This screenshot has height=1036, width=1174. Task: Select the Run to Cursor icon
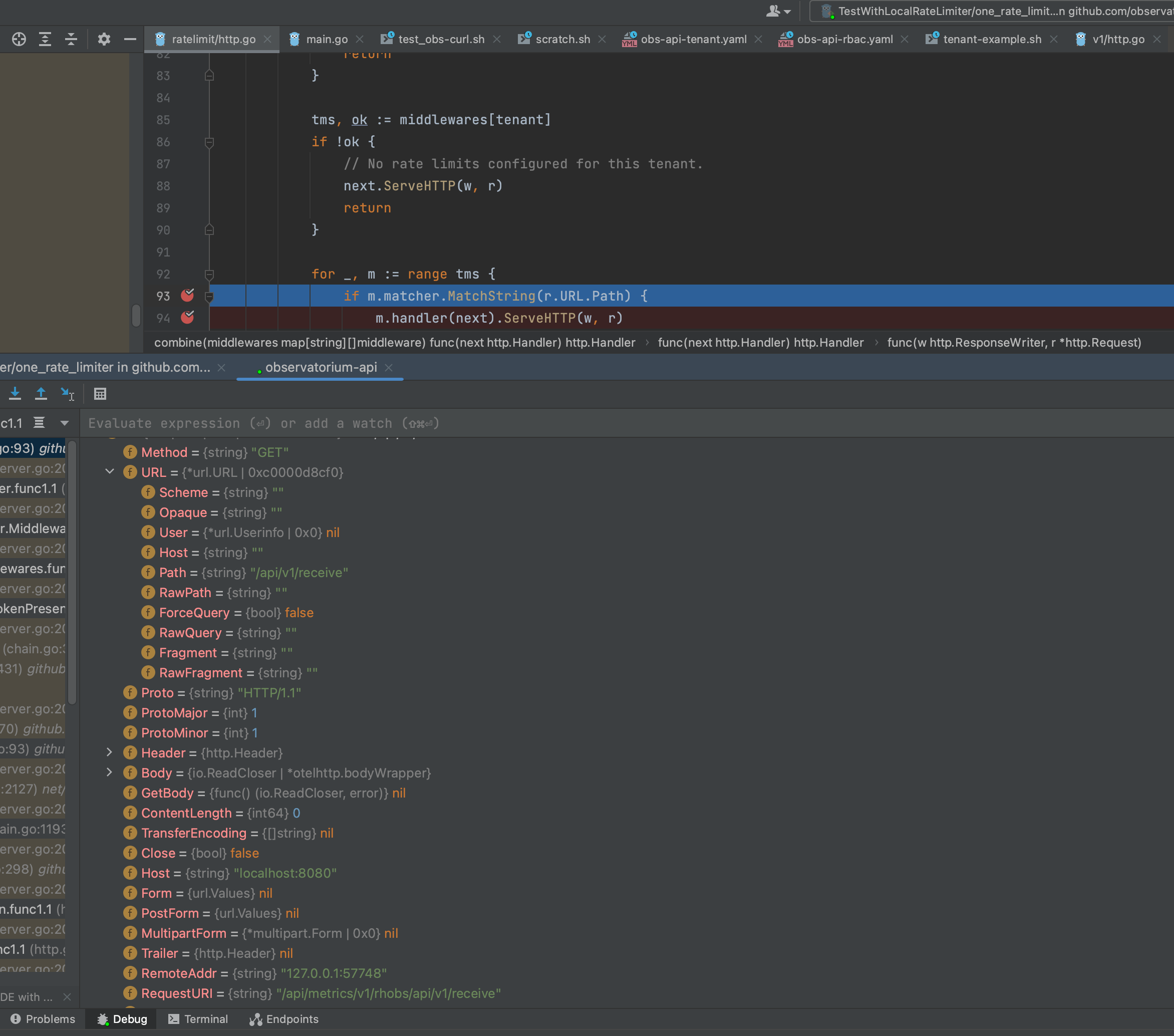click(68, 394)
